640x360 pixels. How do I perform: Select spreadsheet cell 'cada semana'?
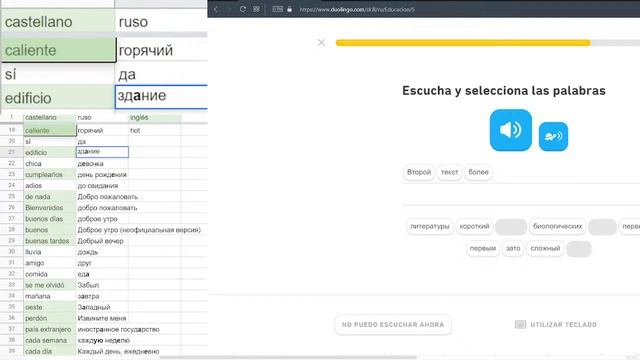(50, 340)
